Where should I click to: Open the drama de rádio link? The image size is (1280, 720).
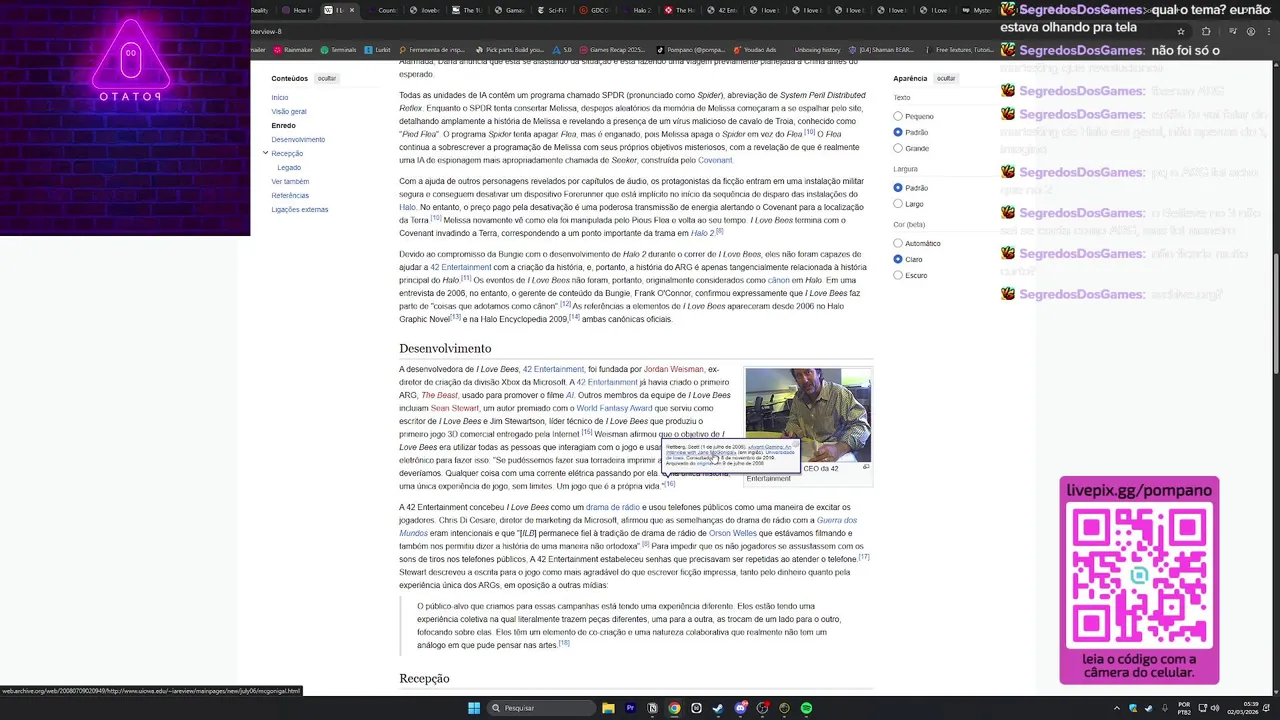(613, 507)
